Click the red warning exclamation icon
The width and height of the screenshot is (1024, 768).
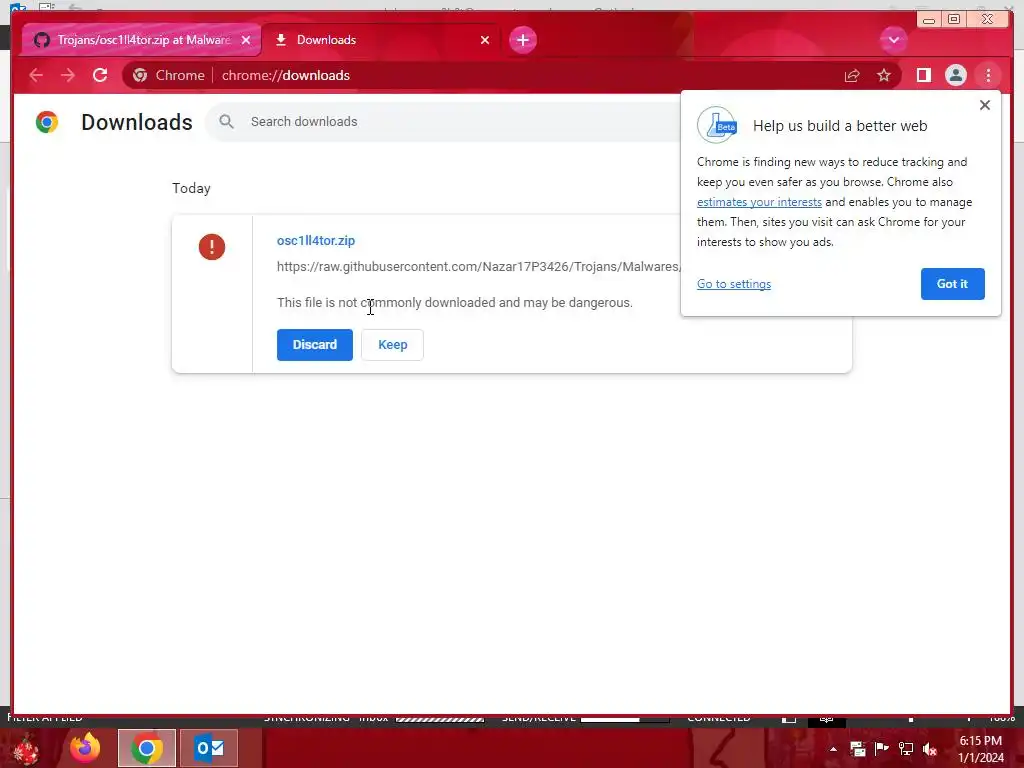click(x=212, y=247)
